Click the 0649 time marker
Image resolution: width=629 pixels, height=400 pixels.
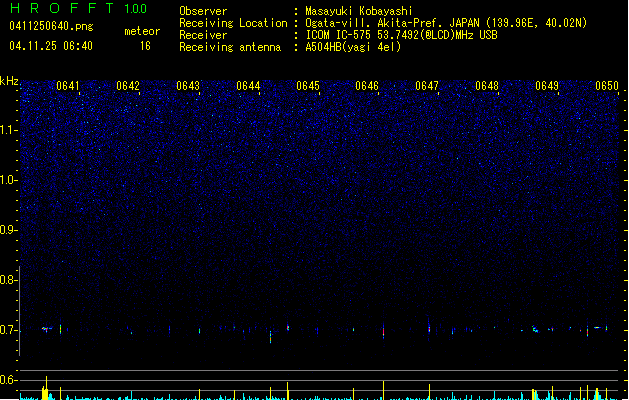(x=547, y=86)
